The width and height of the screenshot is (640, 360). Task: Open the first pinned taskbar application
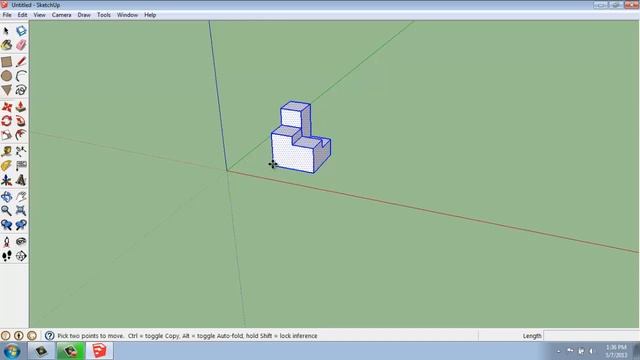tap(41, 351)
